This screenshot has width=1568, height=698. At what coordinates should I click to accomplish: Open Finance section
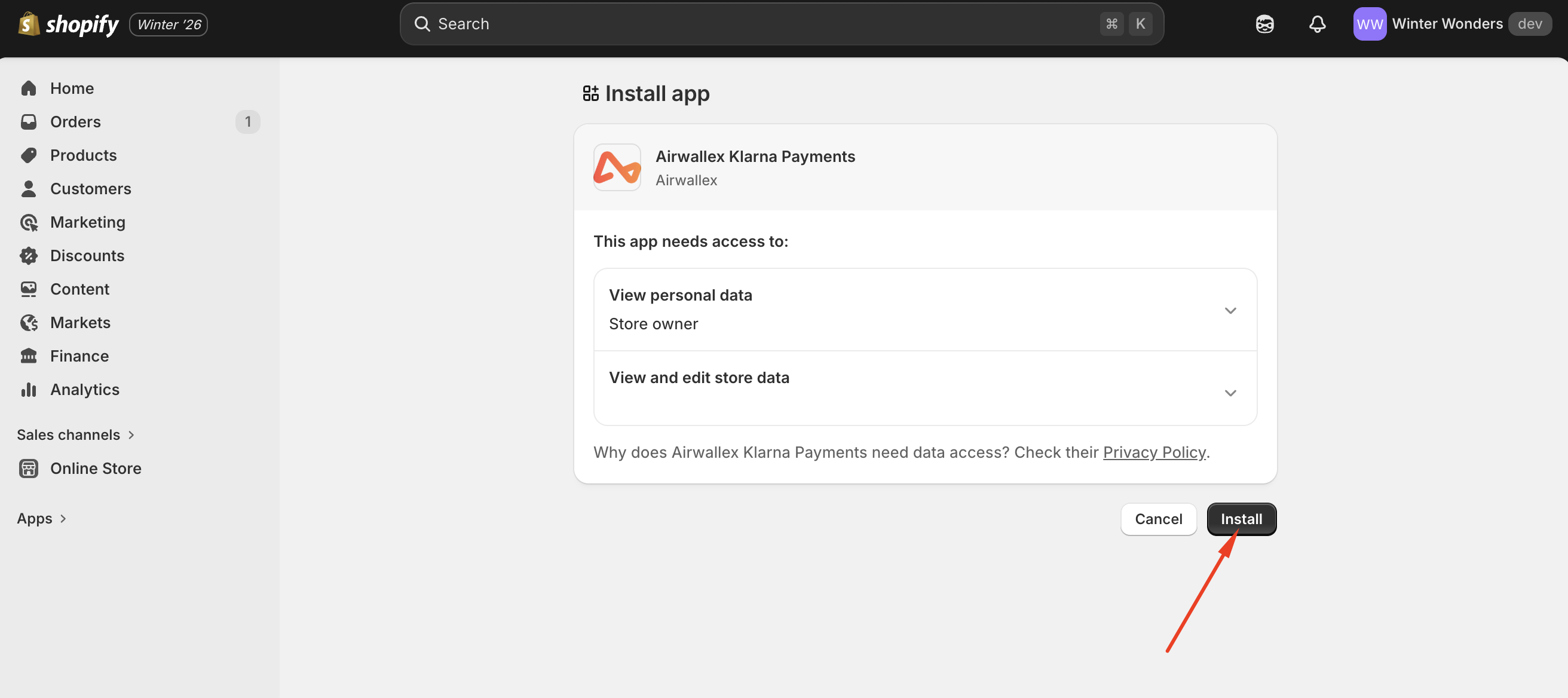(79, 356)
